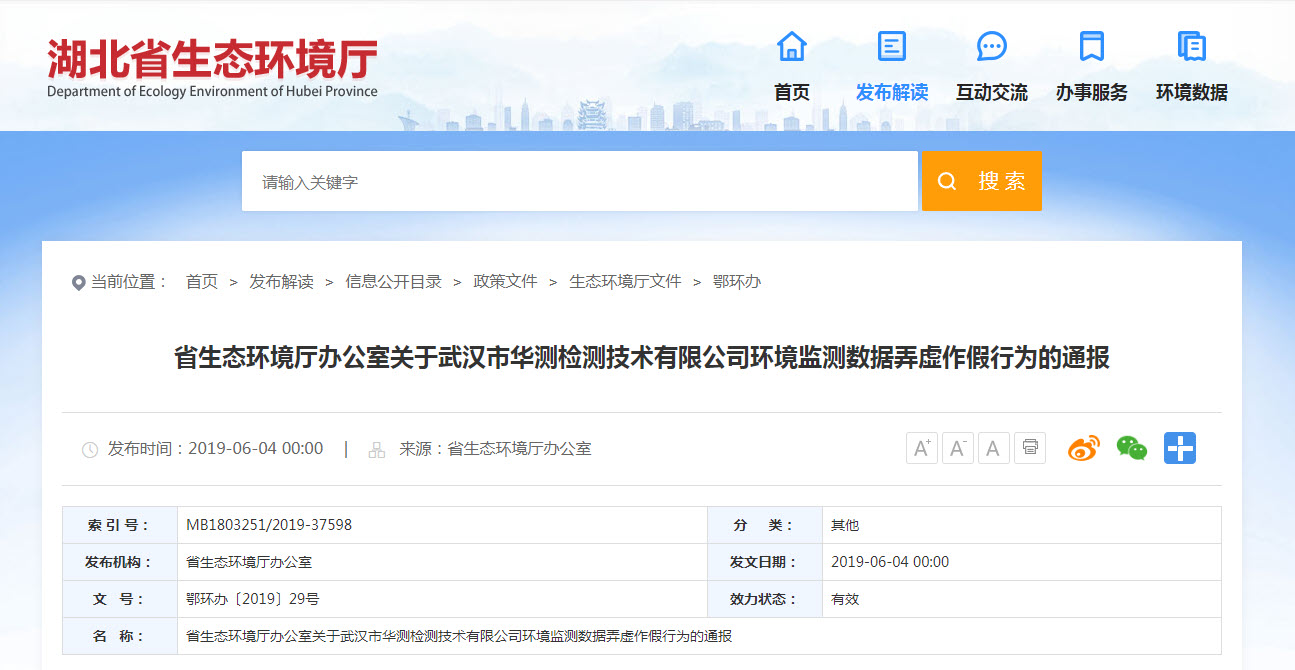The height and width of the screenshot is (670, 1295).
Task: Click the 办事服务 bookmark icon
Action: [1091, 46]
